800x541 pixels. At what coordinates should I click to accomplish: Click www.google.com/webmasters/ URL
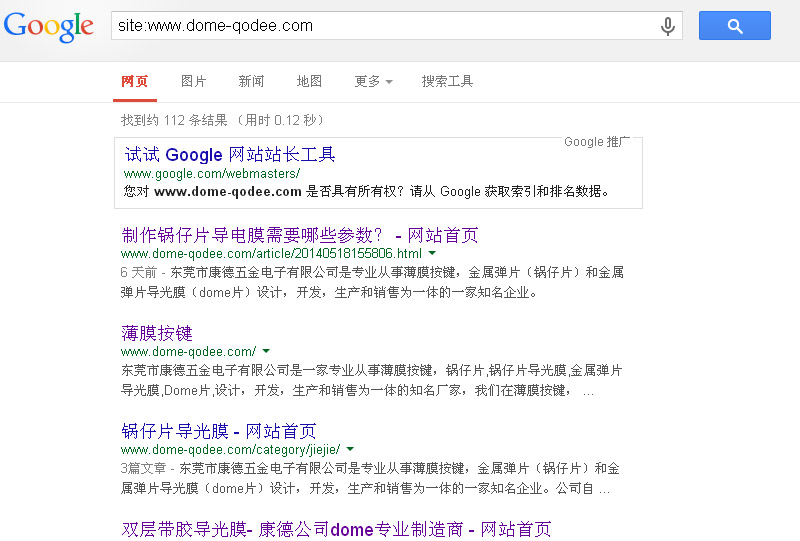[x=212, y=174]
